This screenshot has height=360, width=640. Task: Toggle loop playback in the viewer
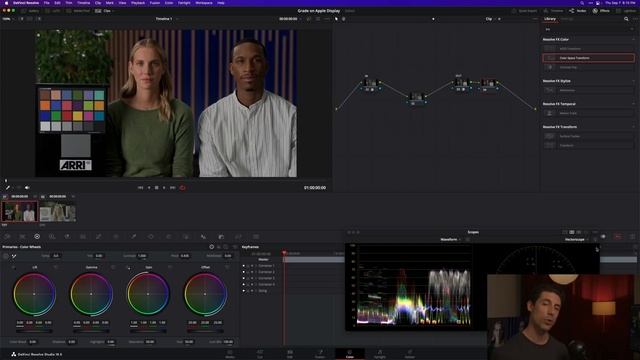182,188
